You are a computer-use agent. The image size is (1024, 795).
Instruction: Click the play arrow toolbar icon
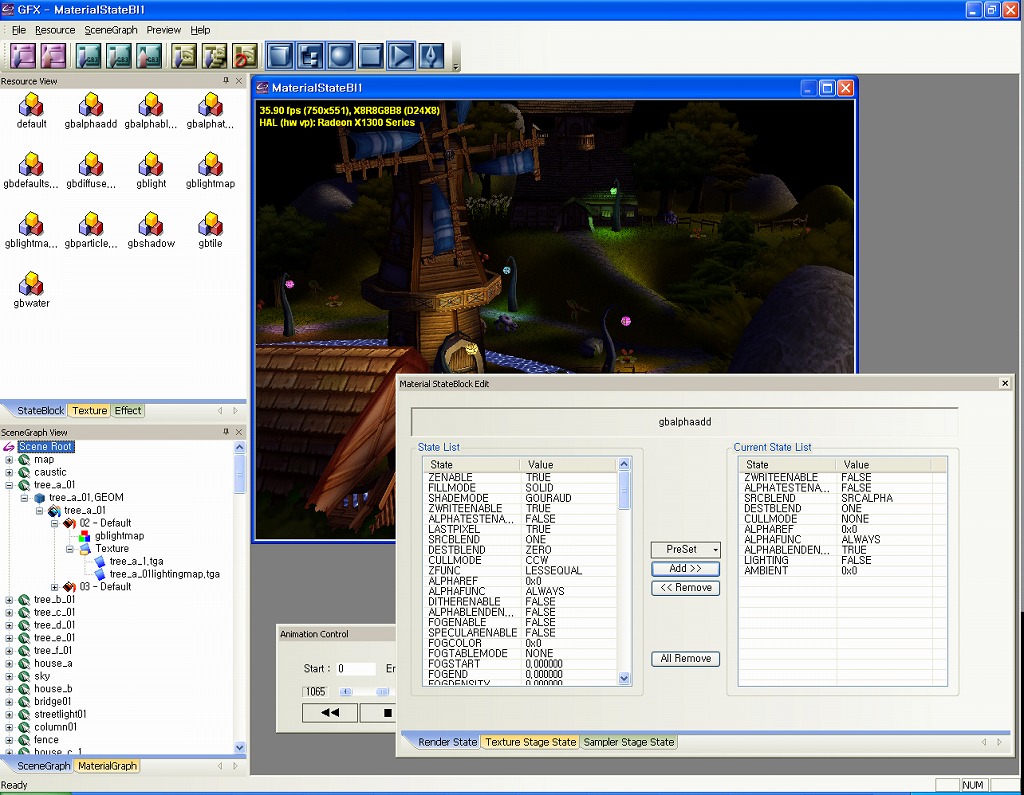pyautogui.click(x=401, y=55)
